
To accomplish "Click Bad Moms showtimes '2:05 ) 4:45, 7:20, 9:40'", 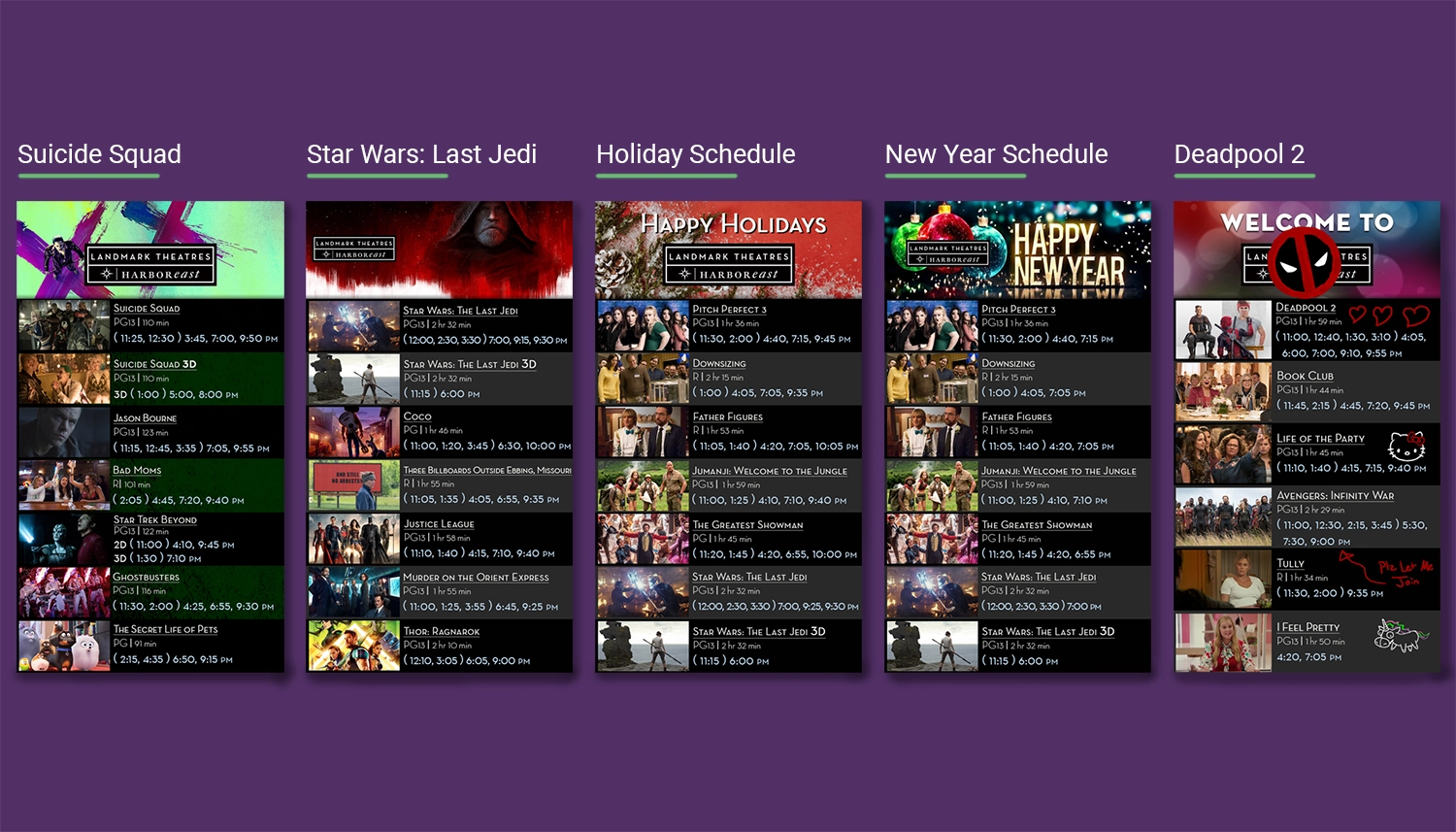I will (x=179, y=500).
